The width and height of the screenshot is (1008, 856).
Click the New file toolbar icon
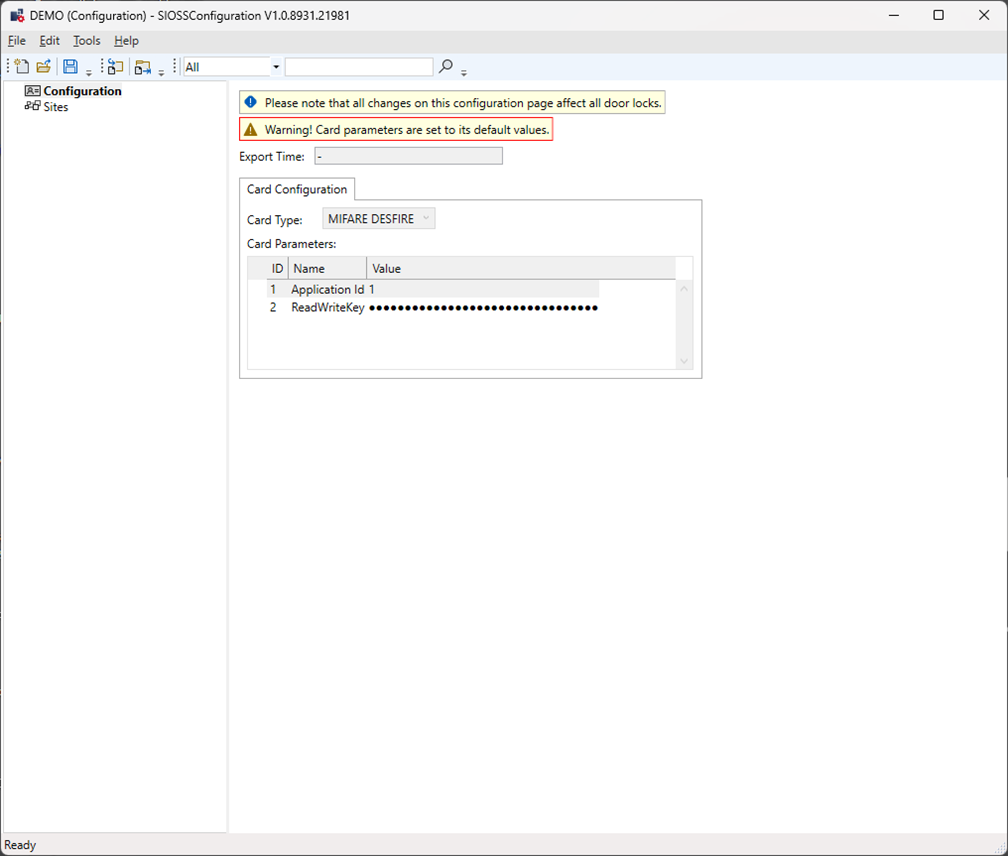22,67
